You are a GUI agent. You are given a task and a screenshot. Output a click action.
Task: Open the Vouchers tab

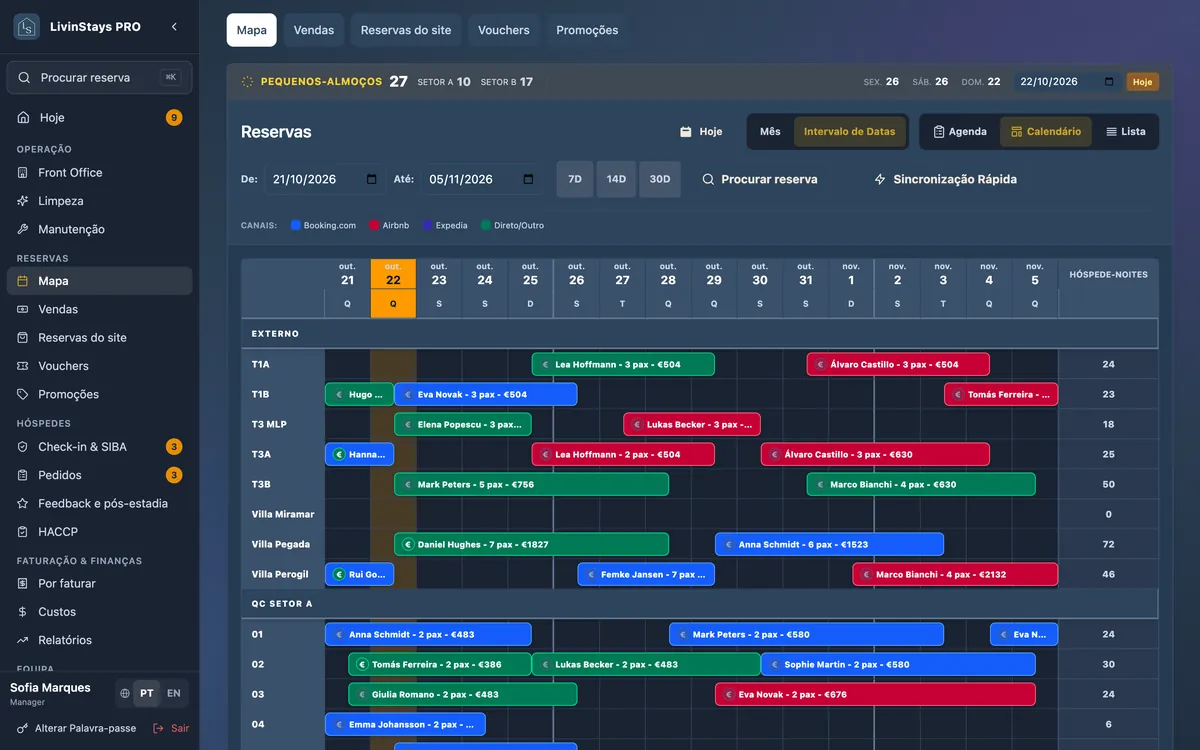(x=504, y=31)
